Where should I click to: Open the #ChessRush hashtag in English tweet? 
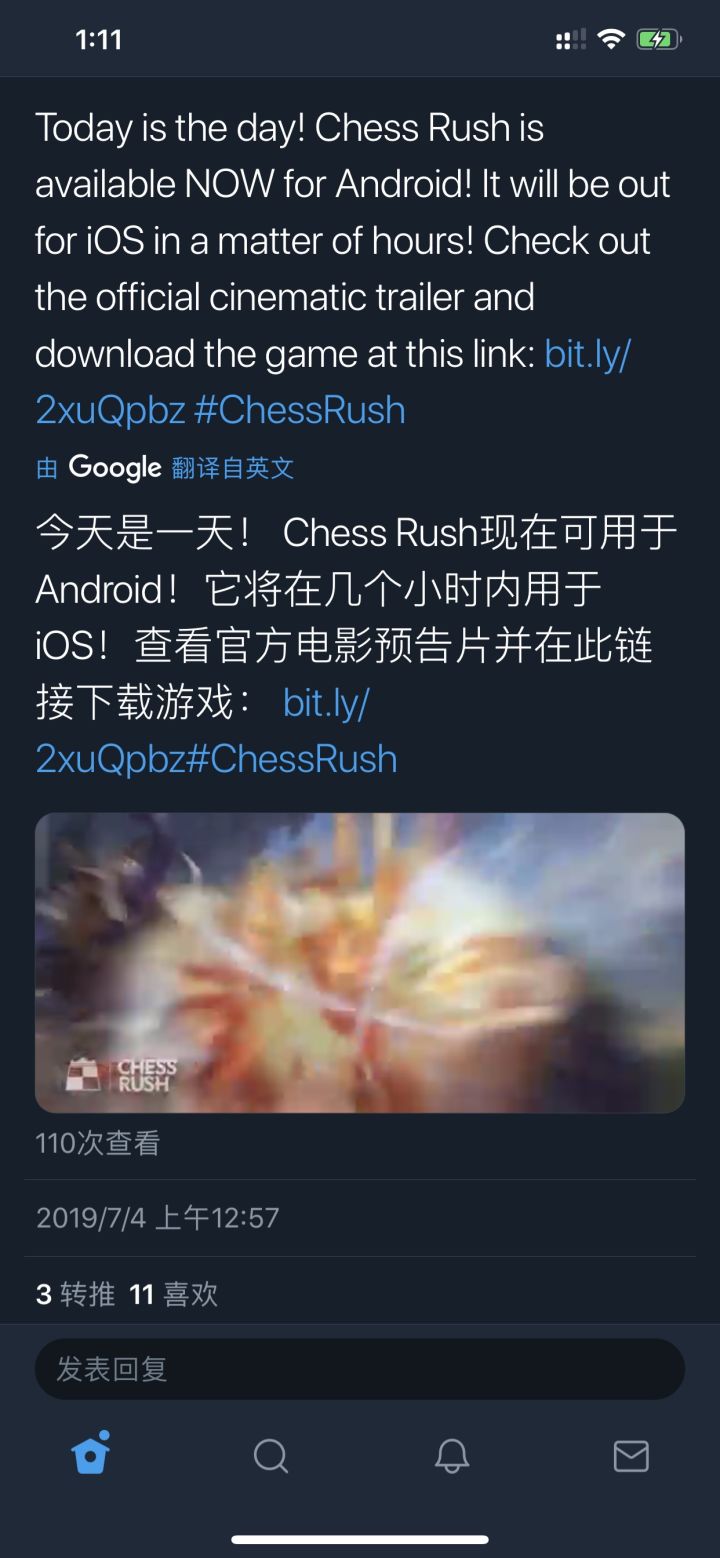(300, 410)
